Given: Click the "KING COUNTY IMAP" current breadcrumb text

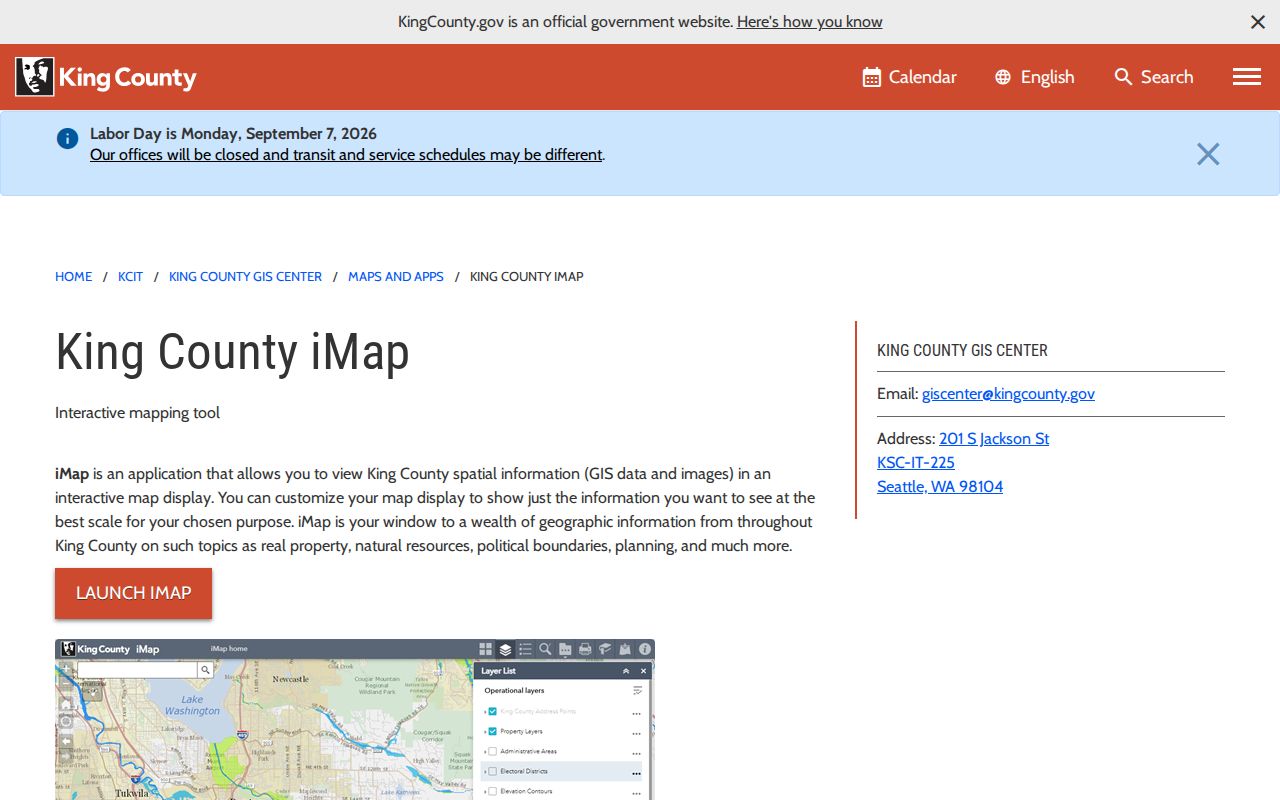Looking at the screenshot, I should [526, 277].
